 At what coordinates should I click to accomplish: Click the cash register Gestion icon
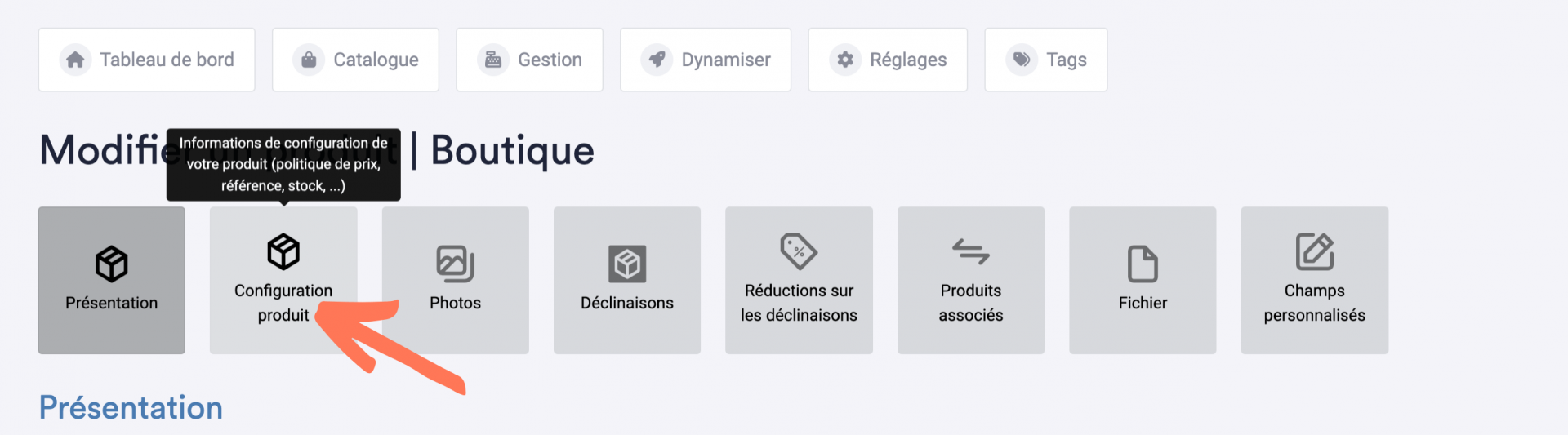(493, 60)
